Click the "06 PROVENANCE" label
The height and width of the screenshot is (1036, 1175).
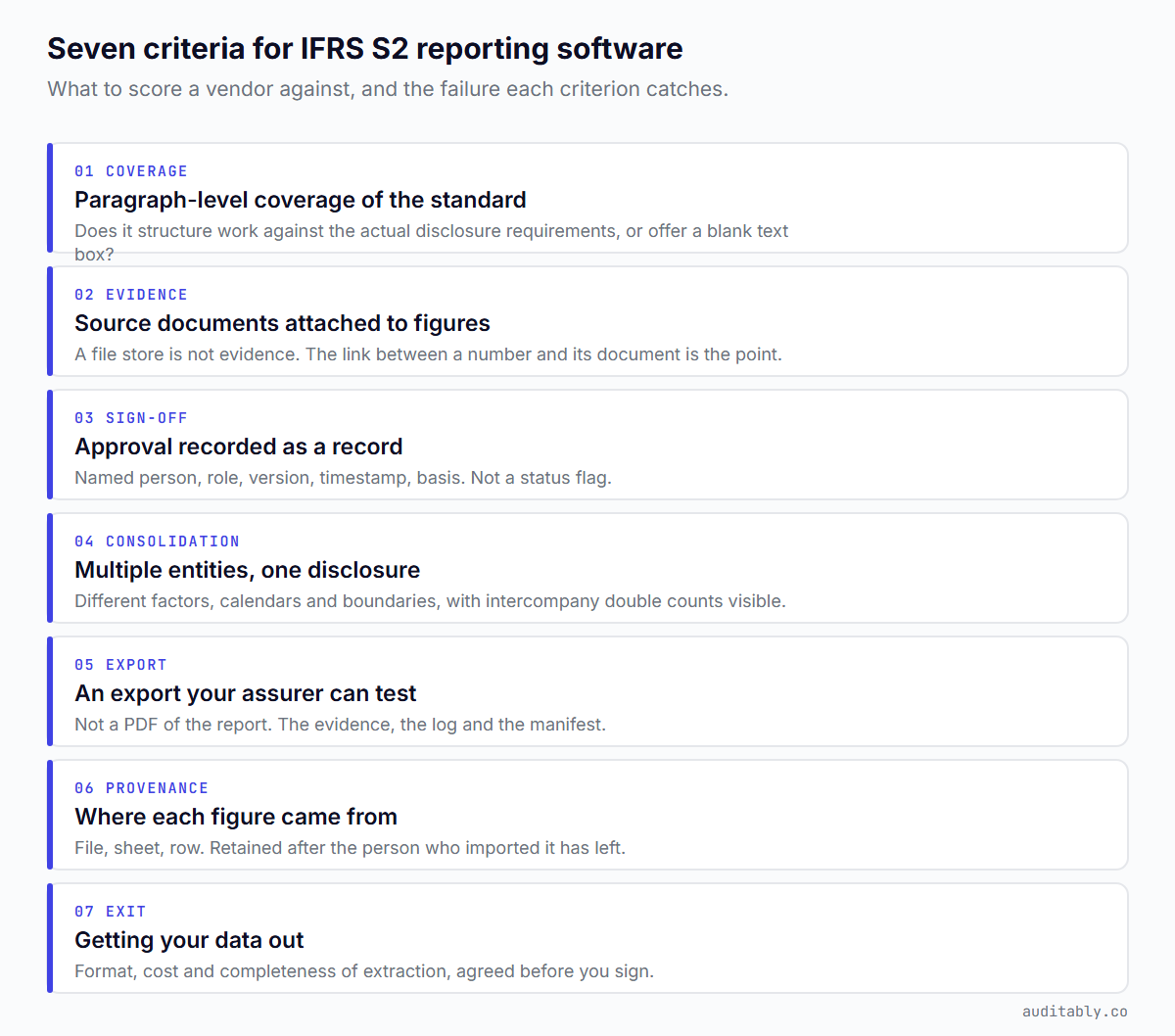tap(141, 788)
